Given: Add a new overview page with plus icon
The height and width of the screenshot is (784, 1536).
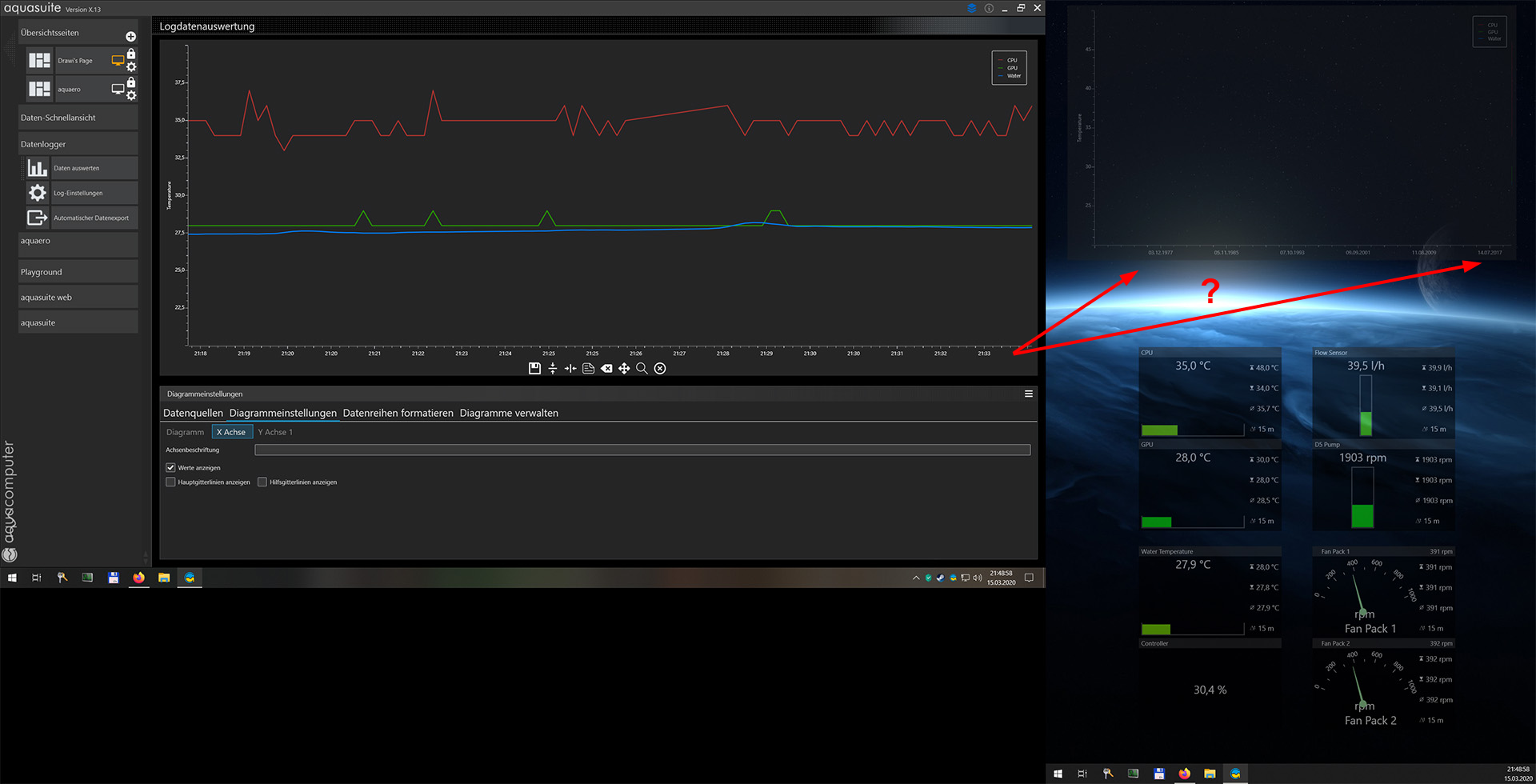Looking at the screenshot, I should [130, 37].
